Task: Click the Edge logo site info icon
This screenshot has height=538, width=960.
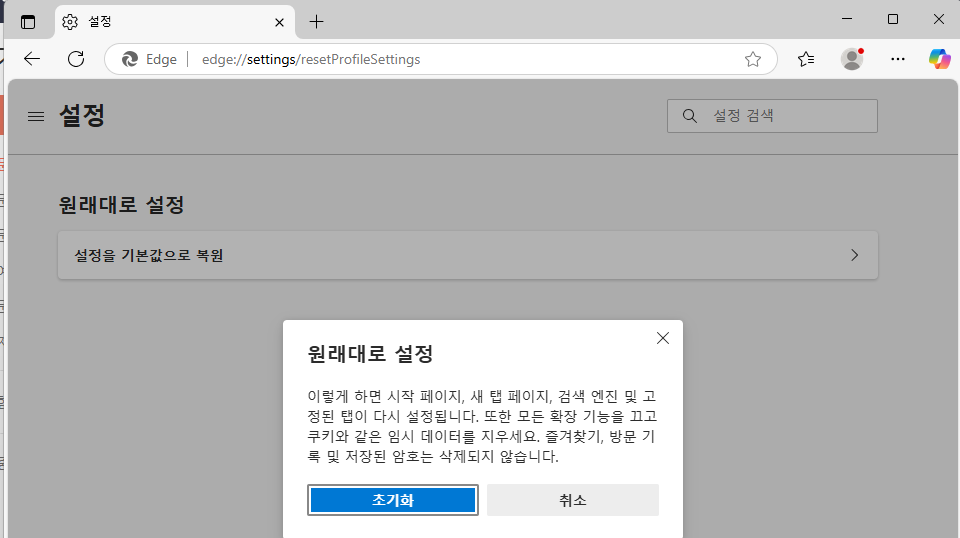Action: [x=130, y=59]
